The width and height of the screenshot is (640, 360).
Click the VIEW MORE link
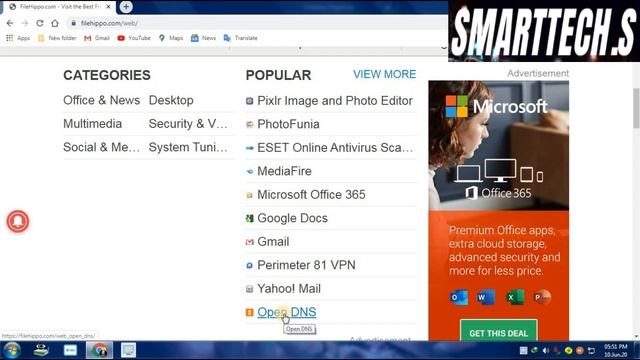(x=384, y=74)
